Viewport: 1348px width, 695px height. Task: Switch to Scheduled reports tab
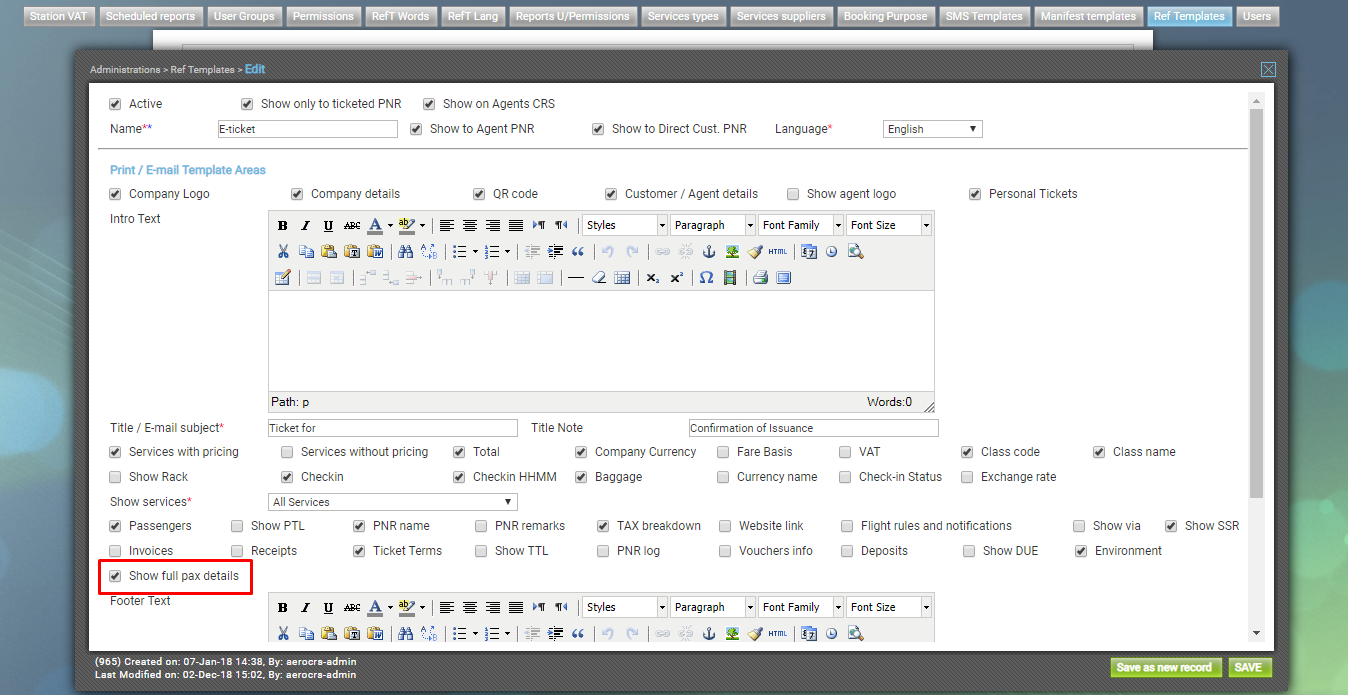tap(152, 16)
